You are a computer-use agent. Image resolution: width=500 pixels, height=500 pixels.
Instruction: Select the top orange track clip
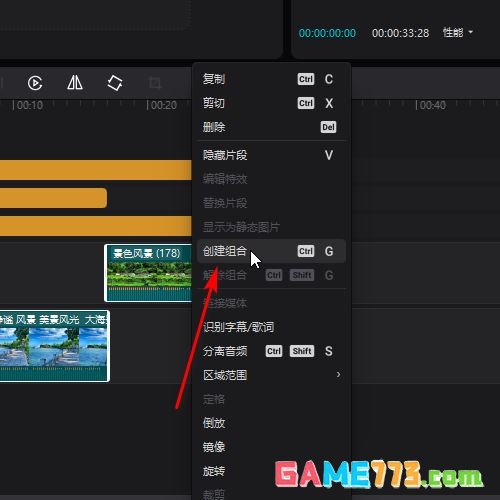pyautogui.click(x=96, y=170)
